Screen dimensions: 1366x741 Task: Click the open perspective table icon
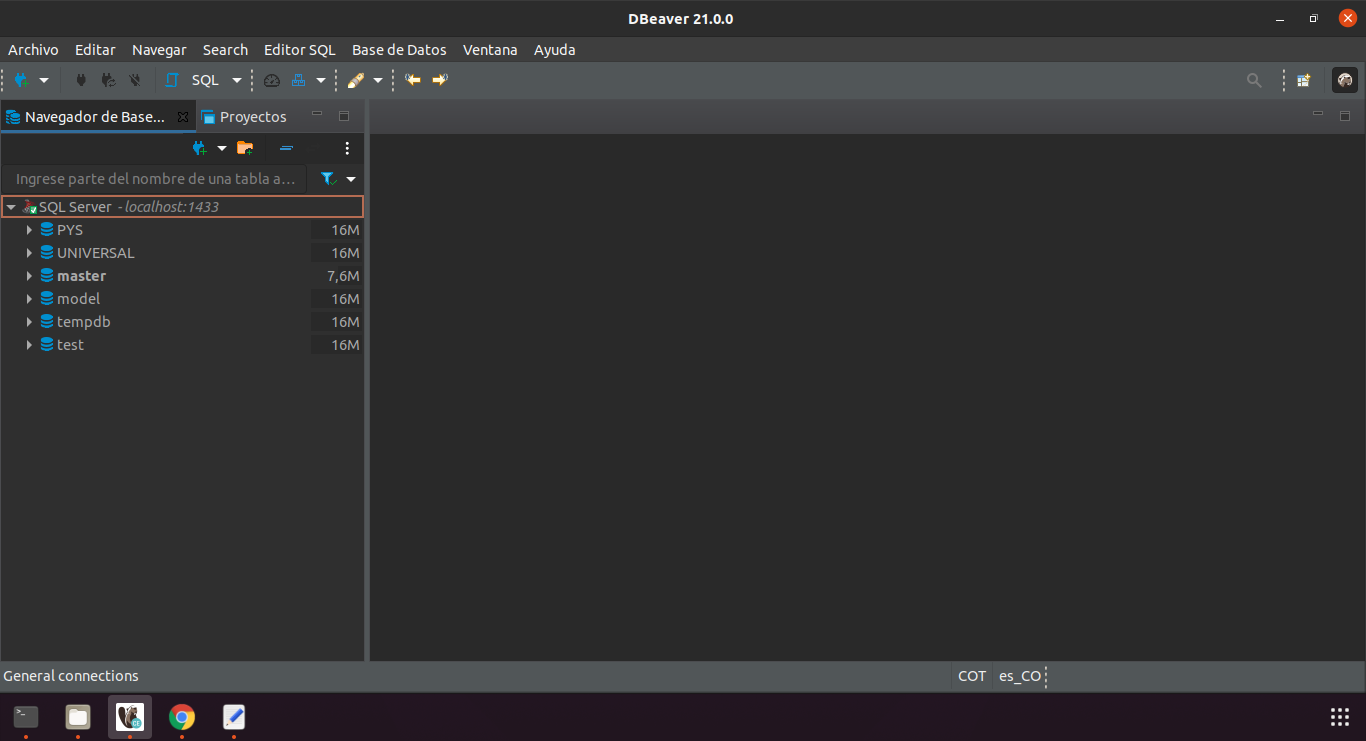(x=1304, y=80)
